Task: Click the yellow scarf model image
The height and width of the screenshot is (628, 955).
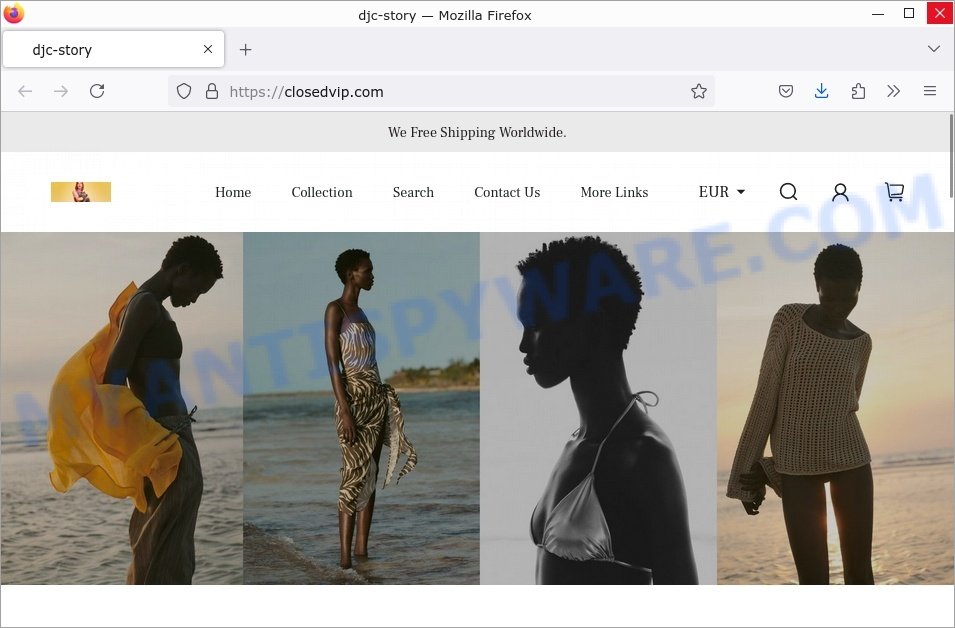Action: [122, 408]
